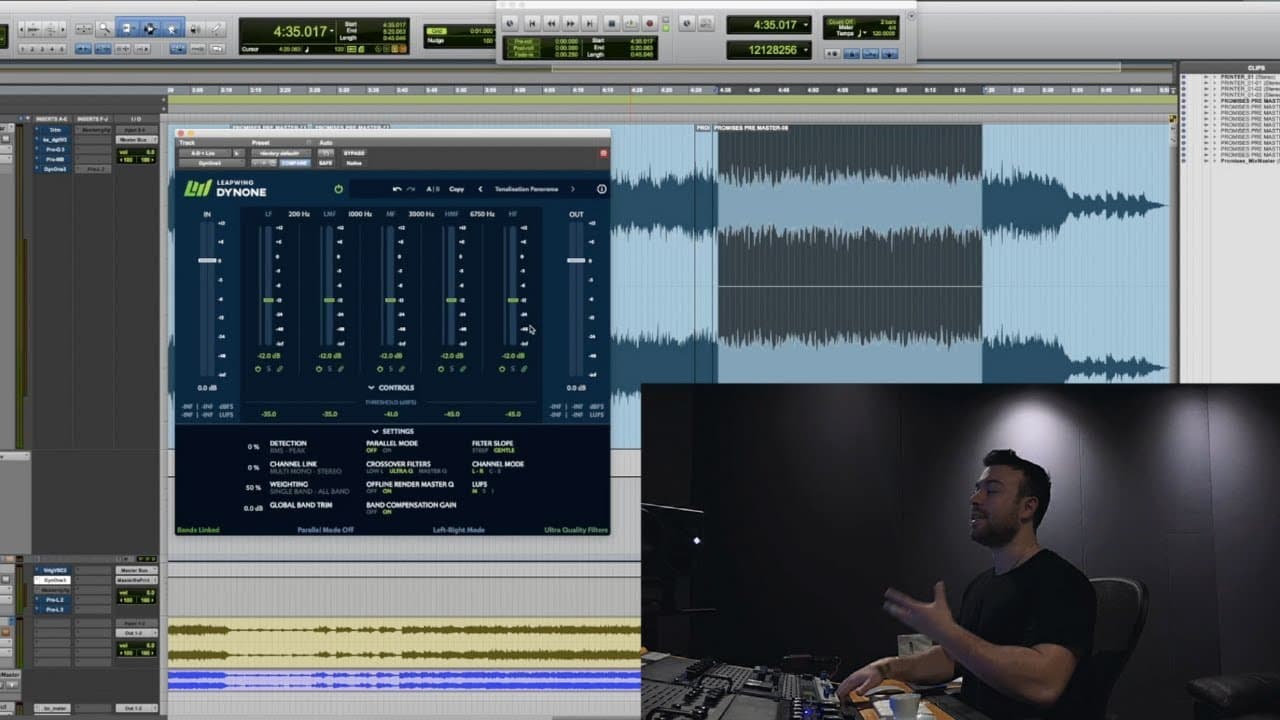Open the DynOne info panel
Image resolution: width=1280 pixels, height=720 pixels.
coord(601,189)
